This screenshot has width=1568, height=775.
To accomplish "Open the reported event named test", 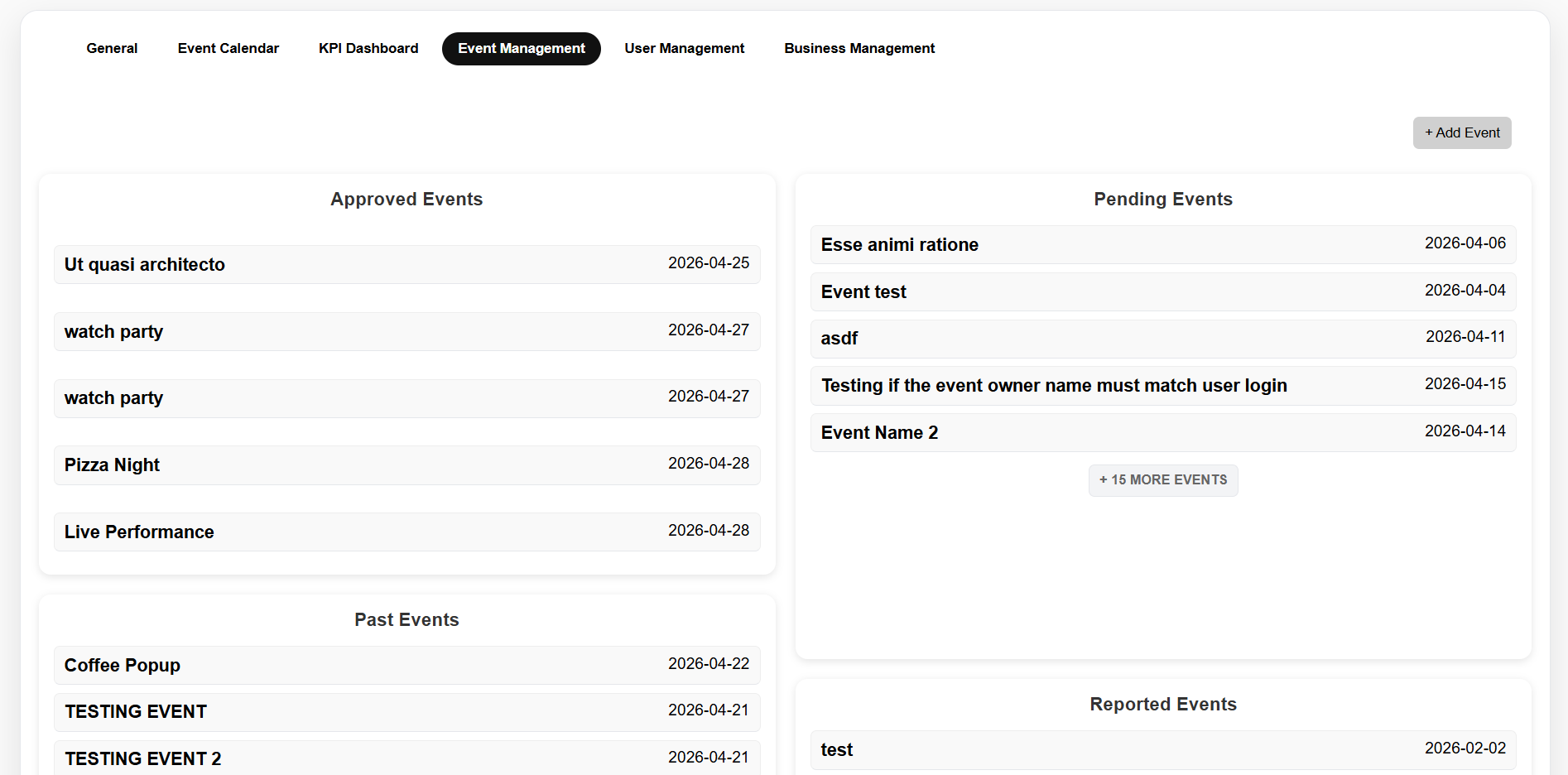I will [x=1163, y=750].
